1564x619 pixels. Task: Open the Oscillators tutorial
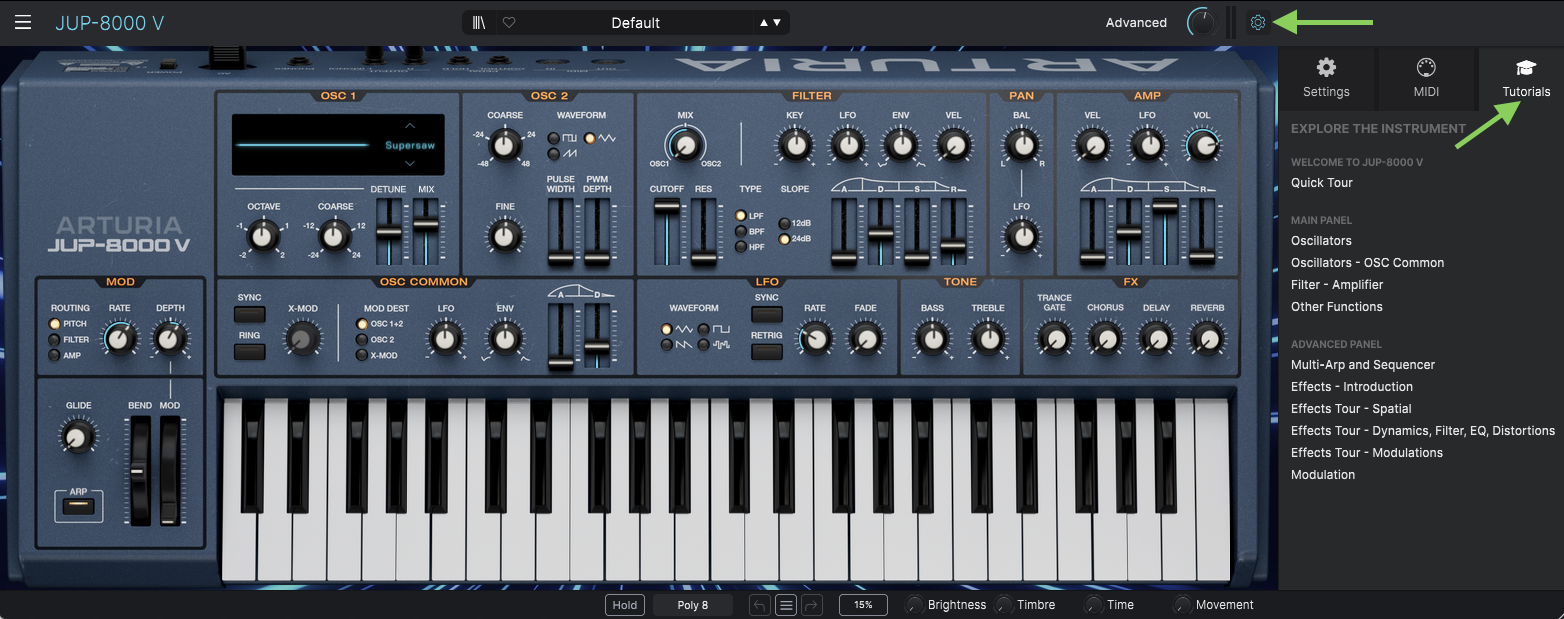(x=1321, y=241)
